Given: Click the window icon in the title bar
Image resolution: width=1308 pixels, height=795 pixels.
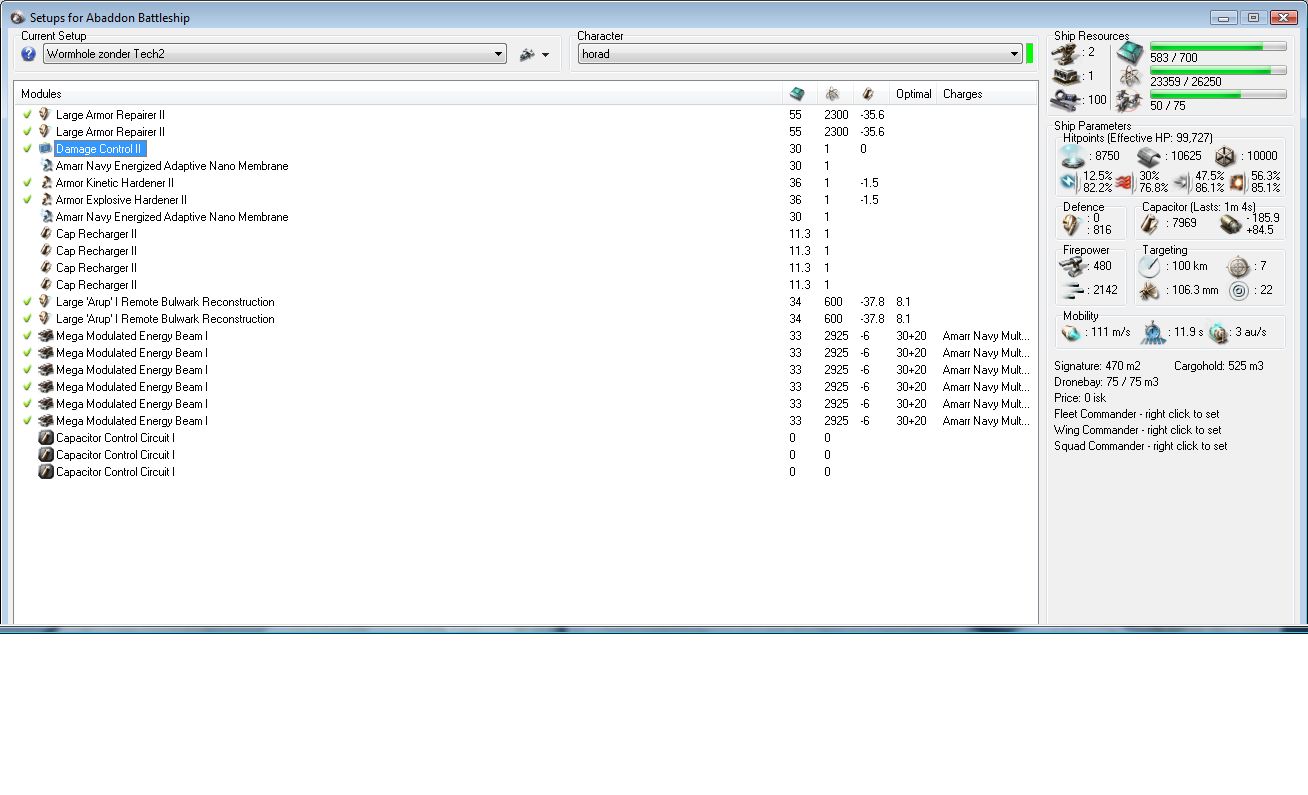Looking at the screenshot, I should pyautogui.click(x=17, y=17).
